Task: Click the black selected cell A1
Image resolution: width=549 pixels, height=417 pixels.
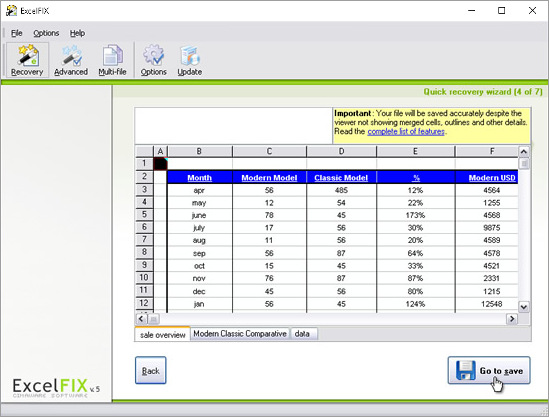Action: click(160, 164)
